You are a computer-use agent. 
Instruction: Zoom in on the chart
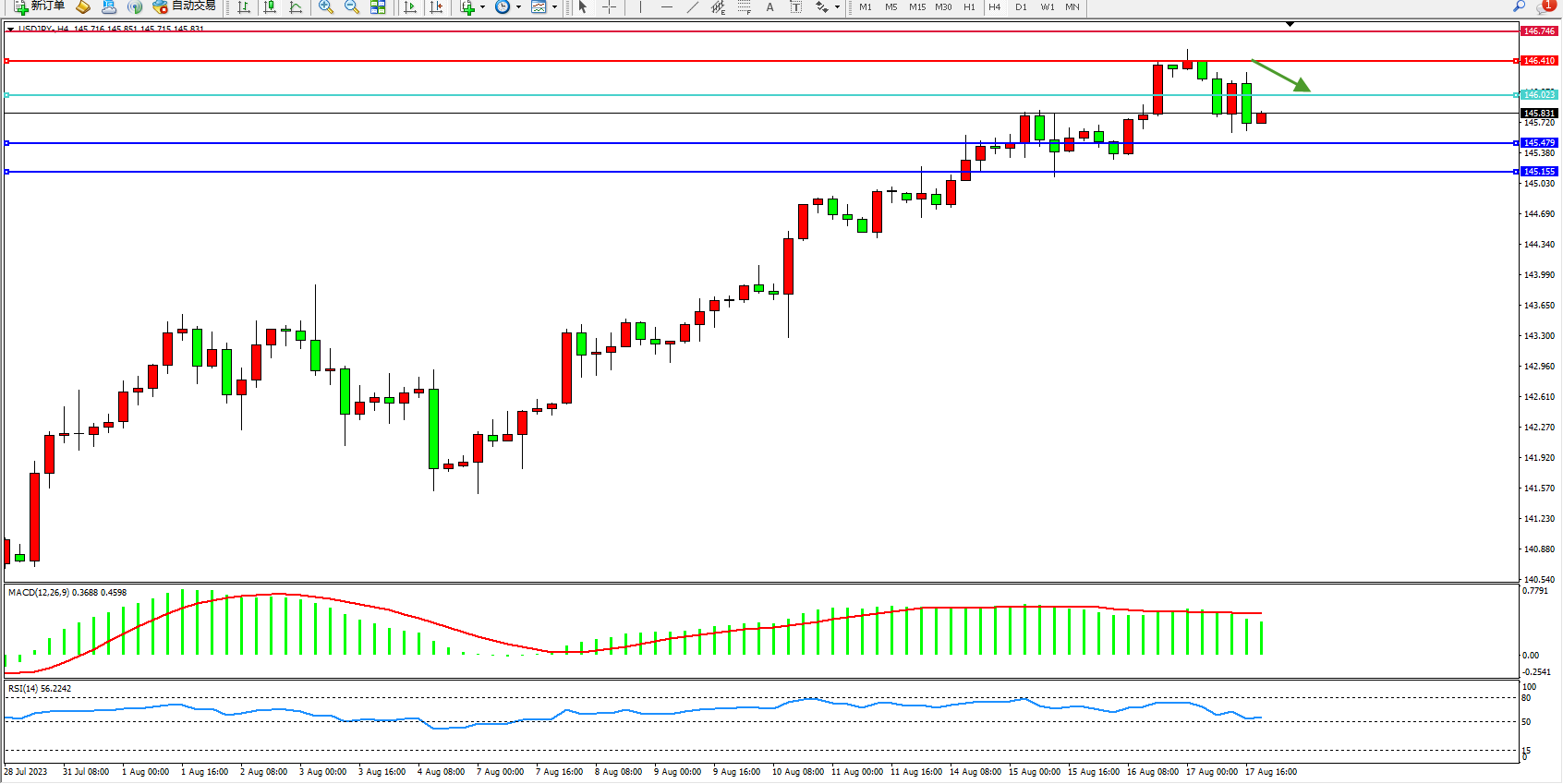point(326,6)
